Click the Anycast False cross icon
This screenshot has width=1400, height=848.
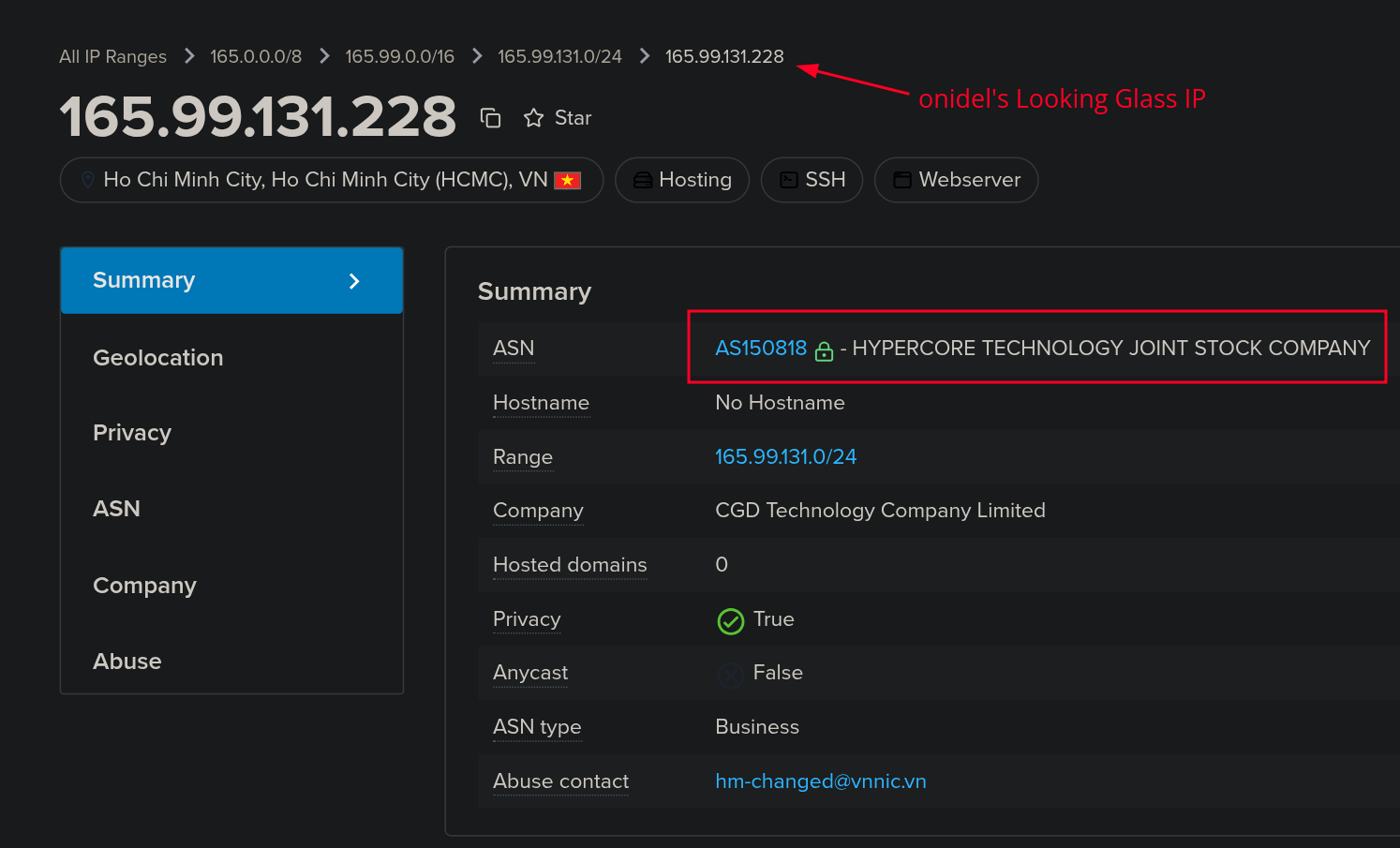(x=730, y=674)
